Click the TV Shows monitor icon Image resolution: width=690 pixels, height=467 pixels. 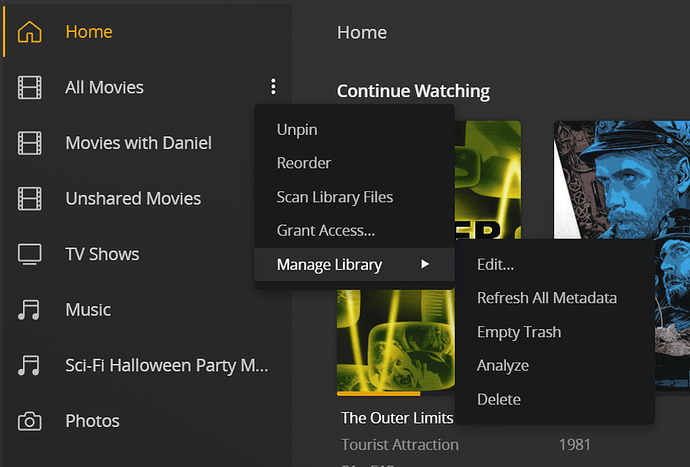pyautogui.click(x=29, y=254)
